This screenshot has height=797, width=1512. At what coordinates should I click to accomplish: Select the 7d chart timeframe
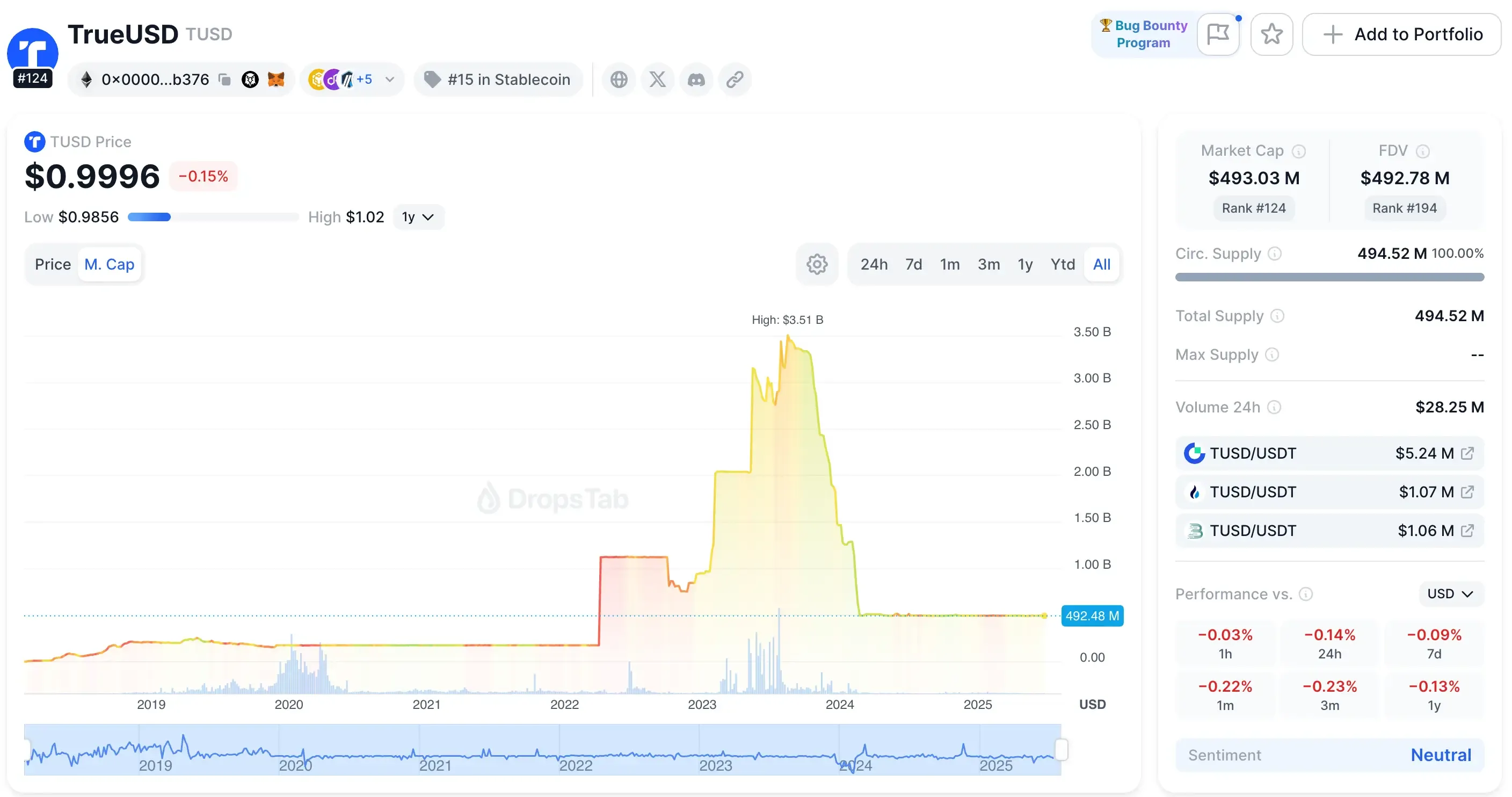tap(913, 264)
